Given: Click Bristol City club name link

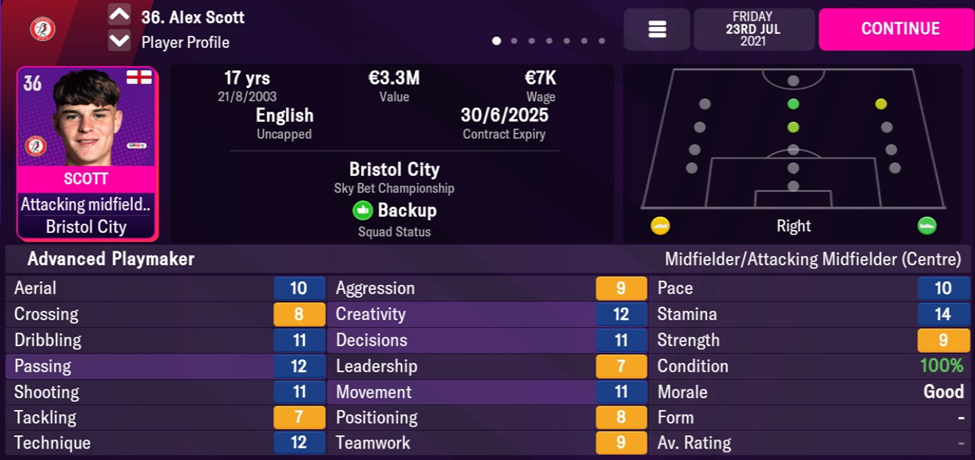Looking at the screenshot, I should pos(394,169).
